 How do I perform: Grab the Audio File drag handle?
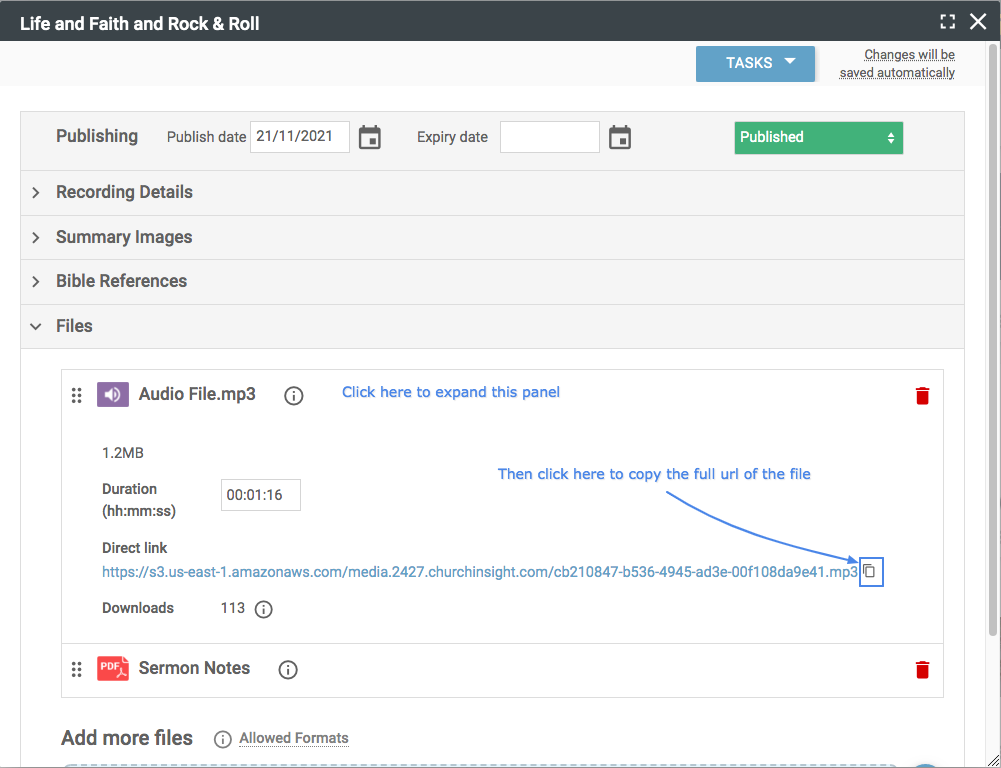[x=76, y=396]
